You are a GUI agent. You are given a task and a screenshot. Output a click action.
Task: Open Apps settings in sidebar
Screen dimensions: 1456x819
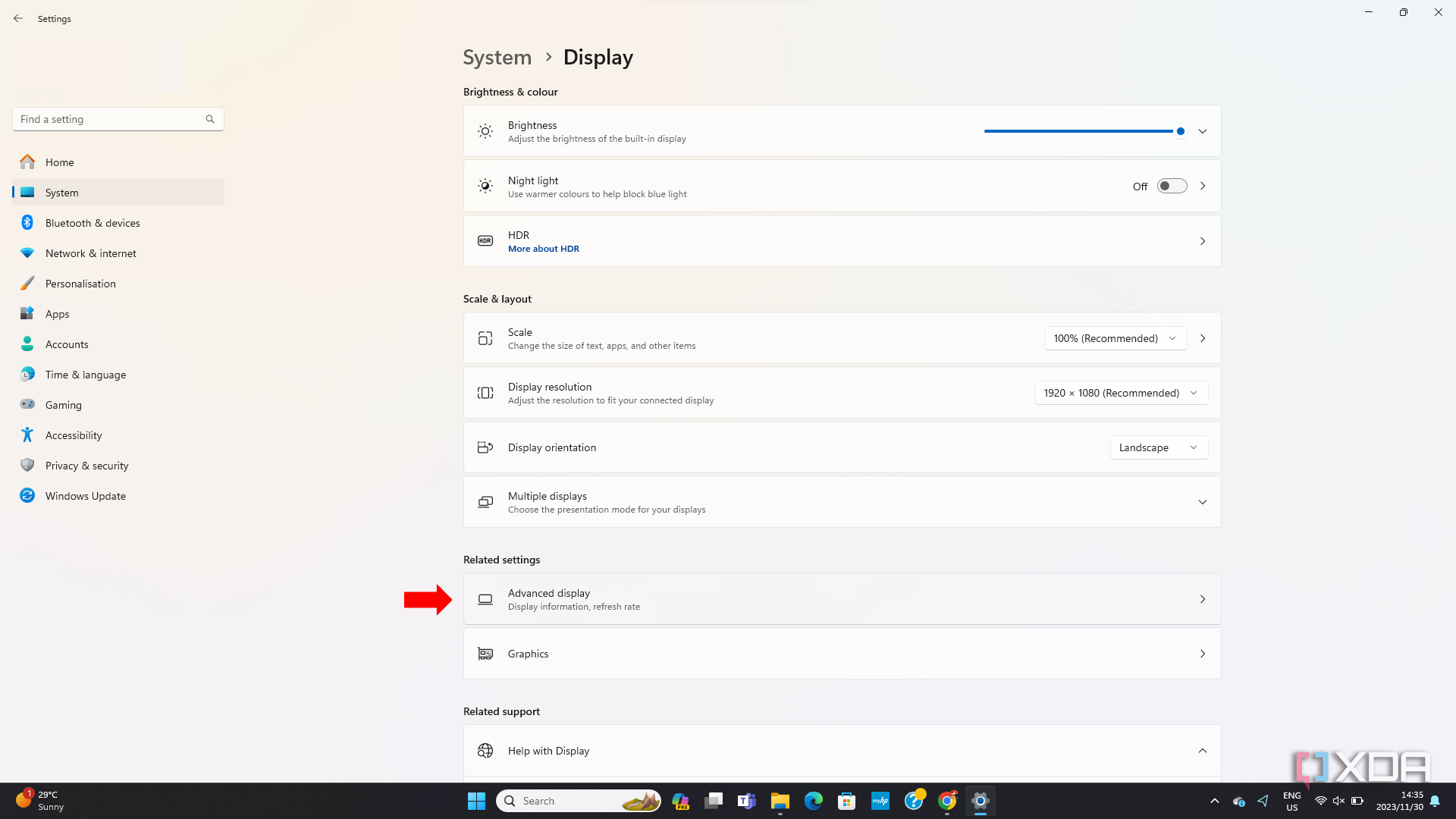[118, 314]
